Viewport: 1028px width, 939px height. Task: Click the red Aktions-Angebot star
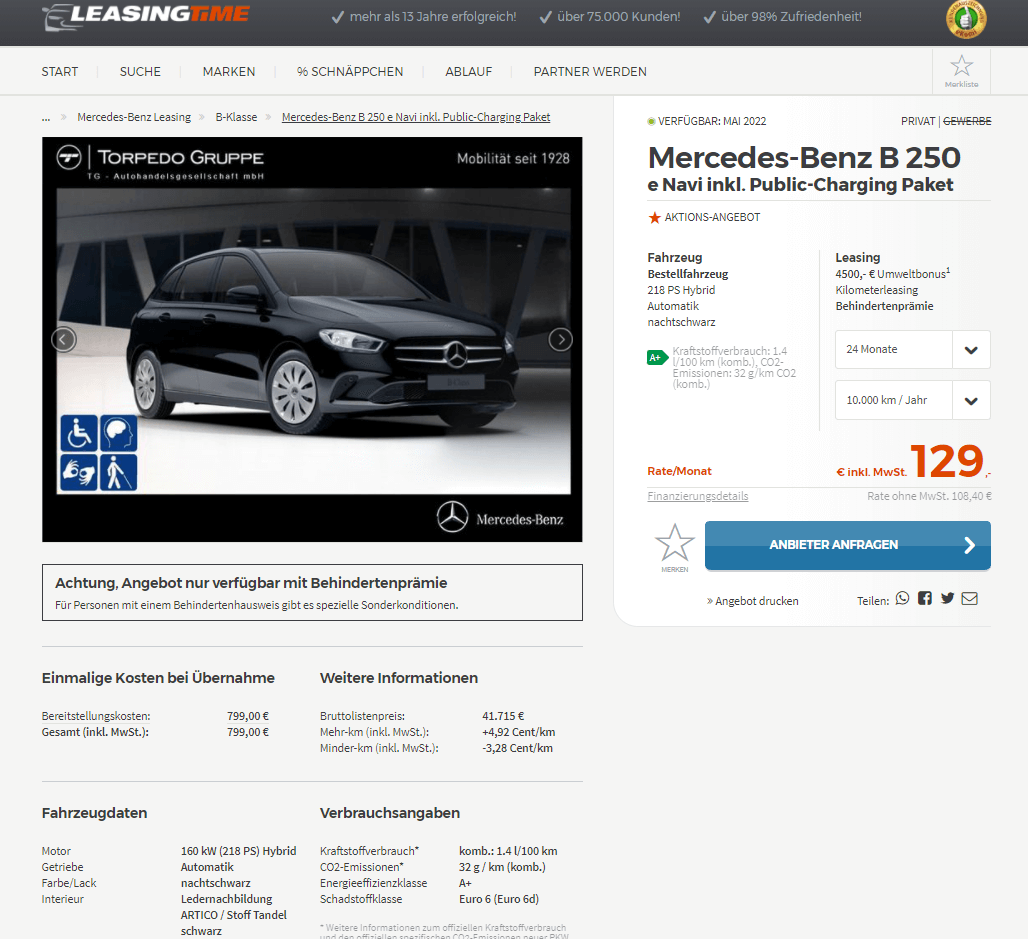[x=654, y=218]
